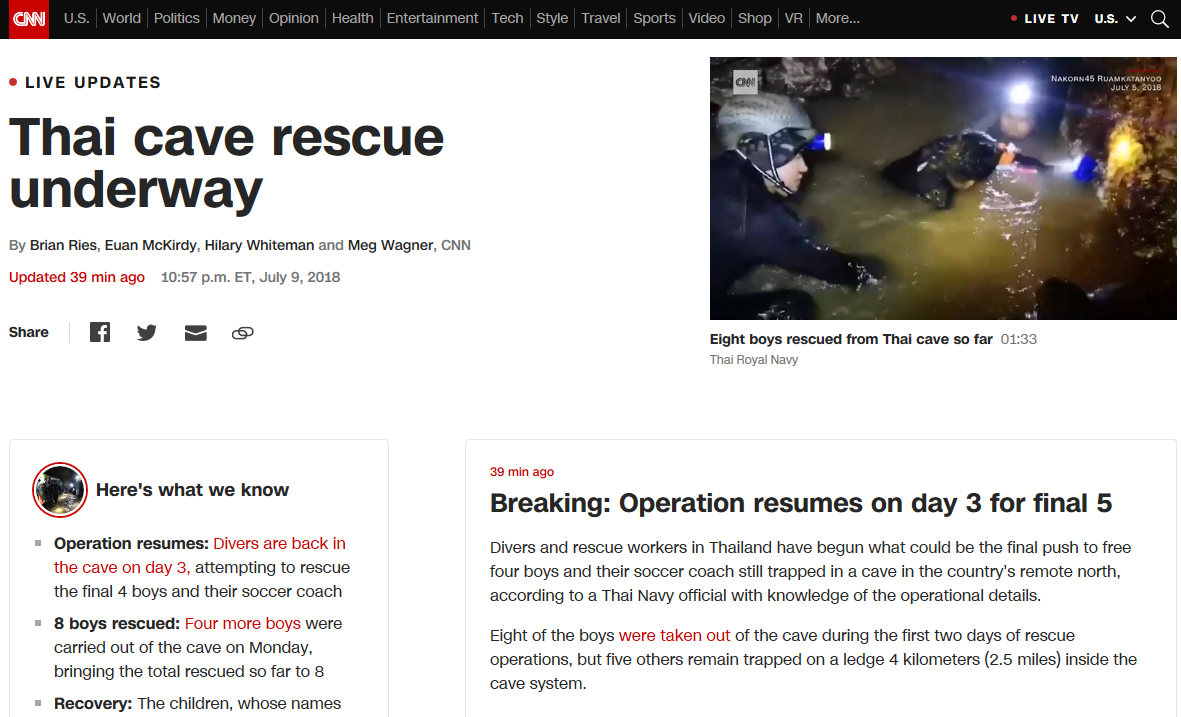Share article on Facebook
This screenshot has width=1181, height=717.
pyautogui.click(x=100, y=332)
